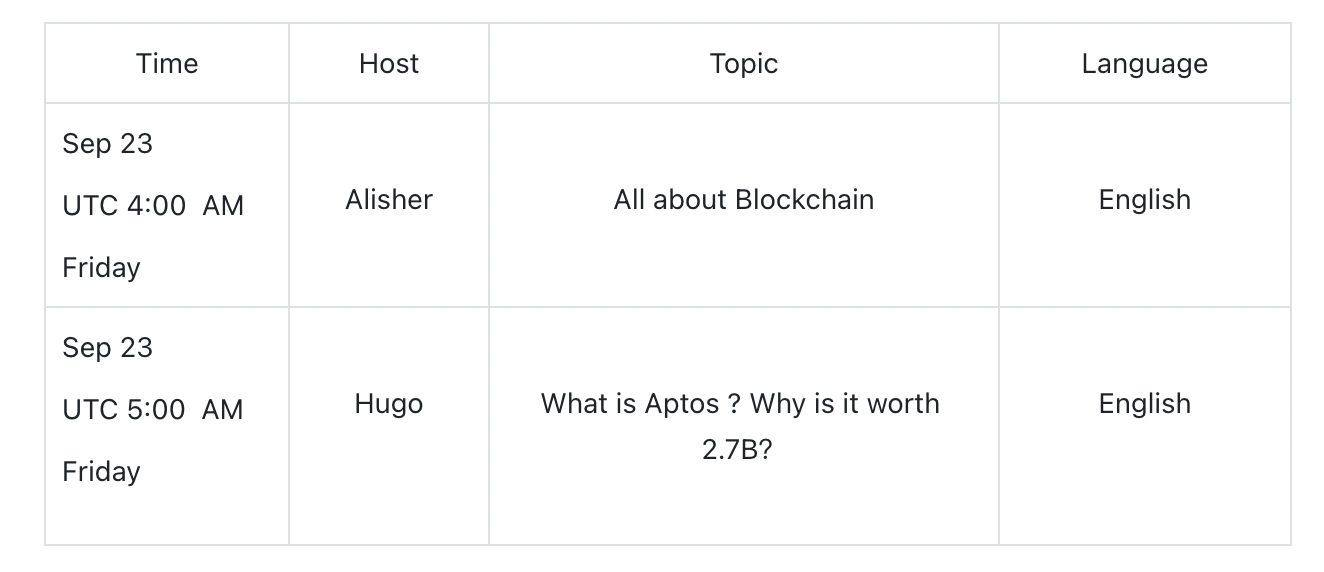Select the Host column header

click(x=389, y=64)
